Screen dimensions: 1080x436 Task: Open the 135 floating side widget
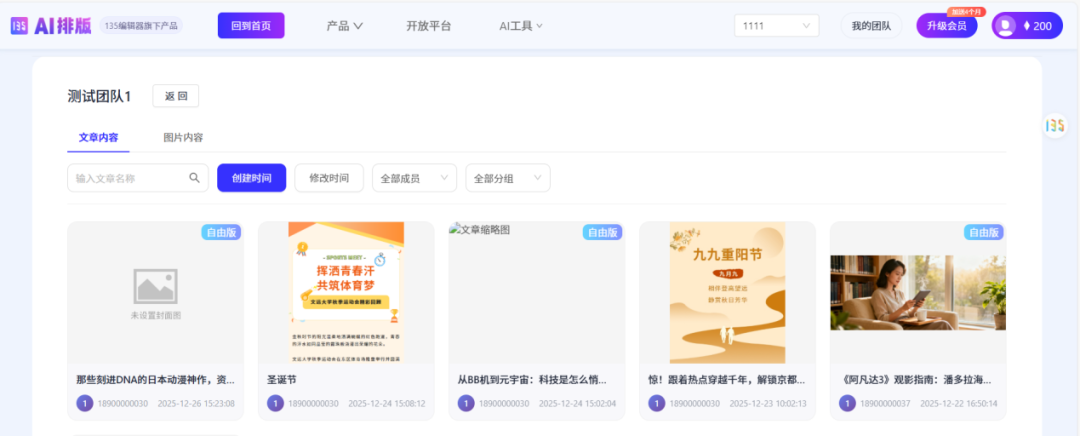(x=1055, y=125)
